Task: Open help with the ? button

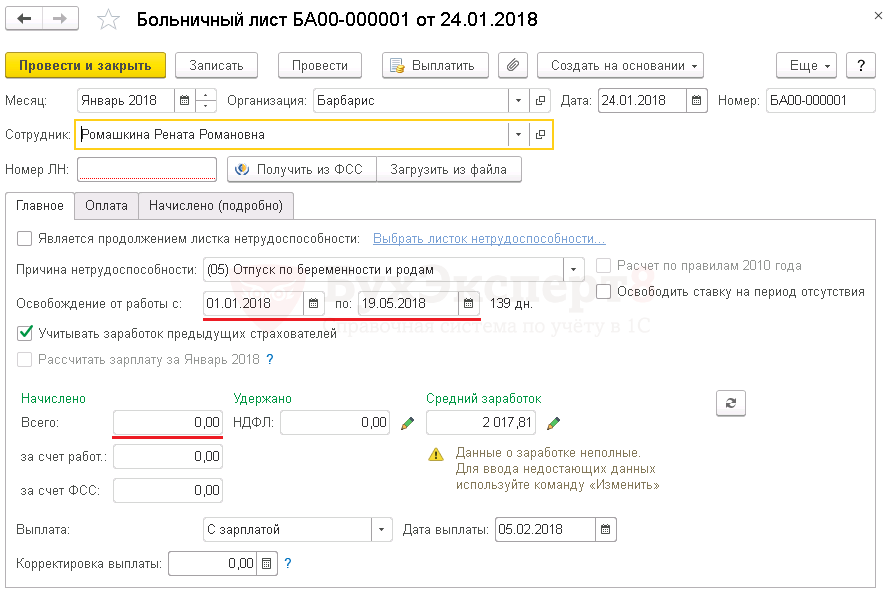Action: 860,65
